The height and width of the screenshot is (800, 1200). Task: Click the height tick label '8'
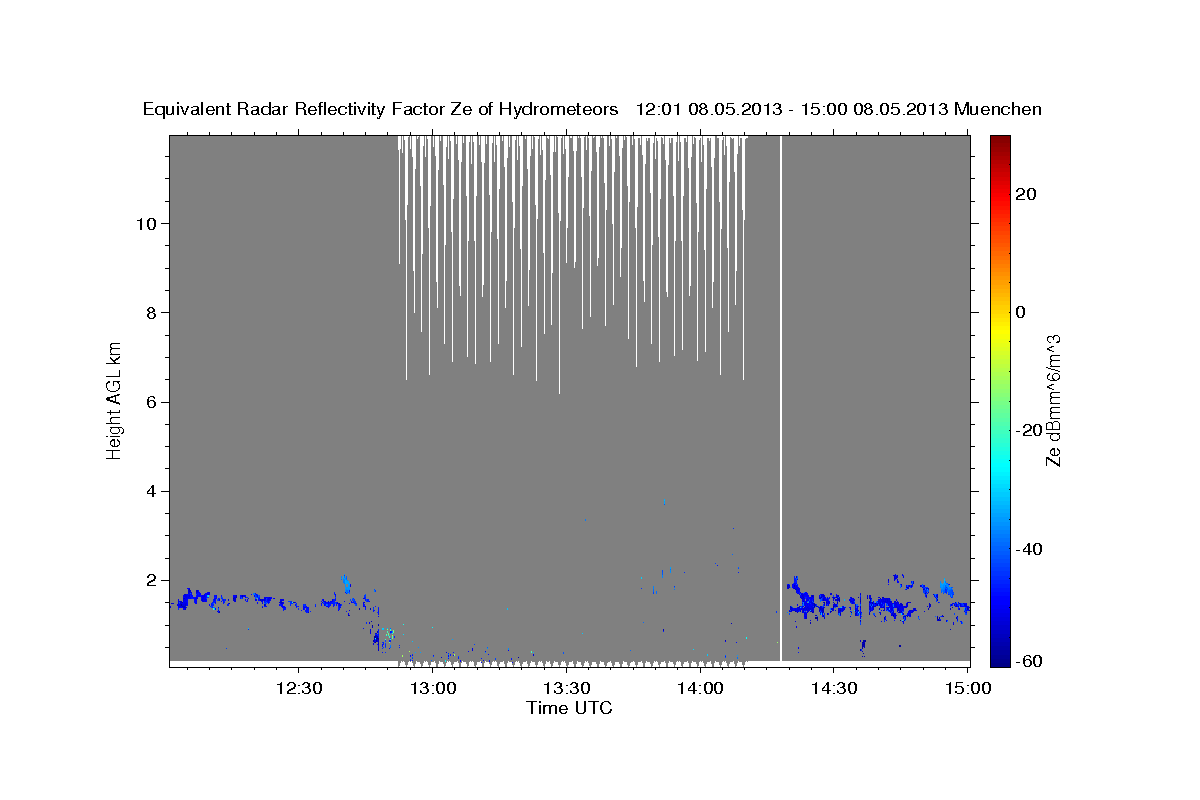(149, 312)
